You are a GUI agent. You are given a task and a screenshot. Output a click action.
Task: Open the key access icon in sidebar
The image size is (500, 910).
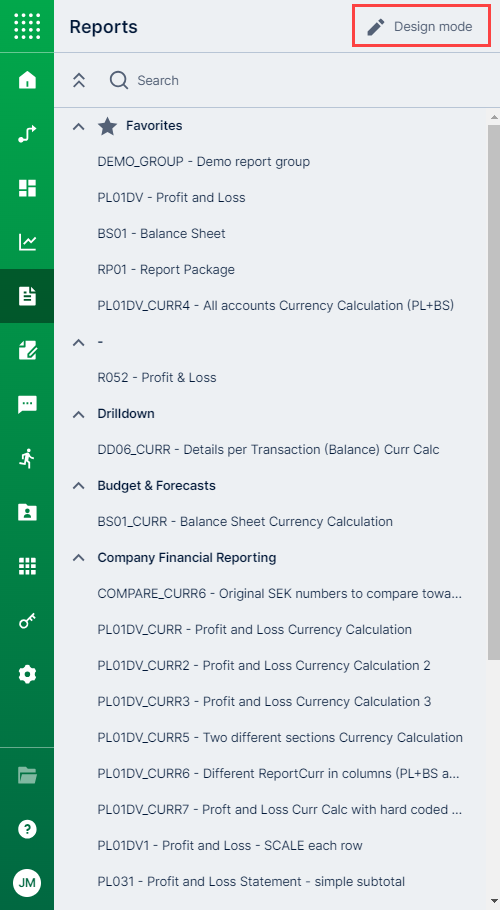coord(27,621)
